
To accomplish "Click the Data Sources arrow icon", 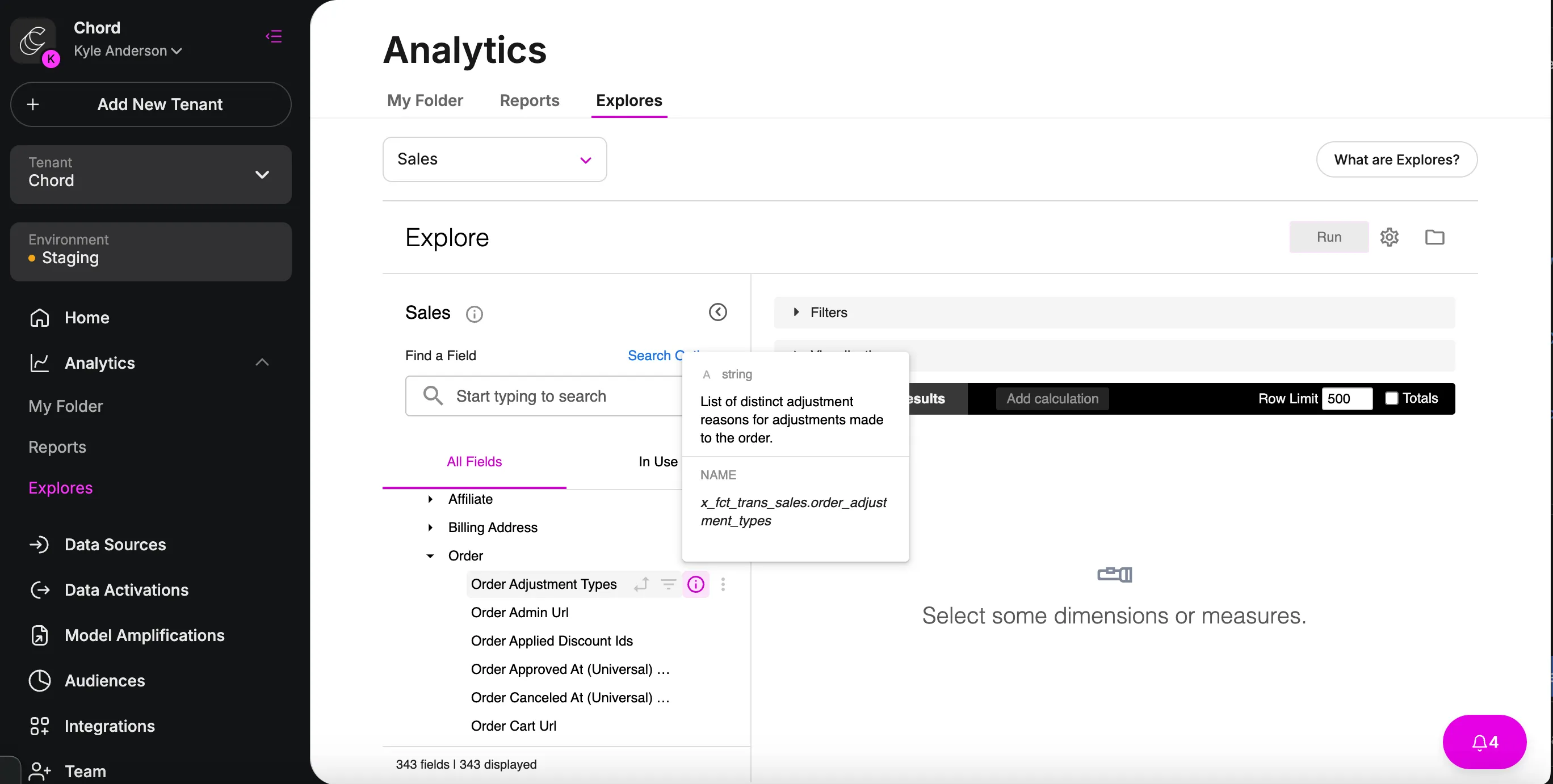I will (x=40, y=545).
